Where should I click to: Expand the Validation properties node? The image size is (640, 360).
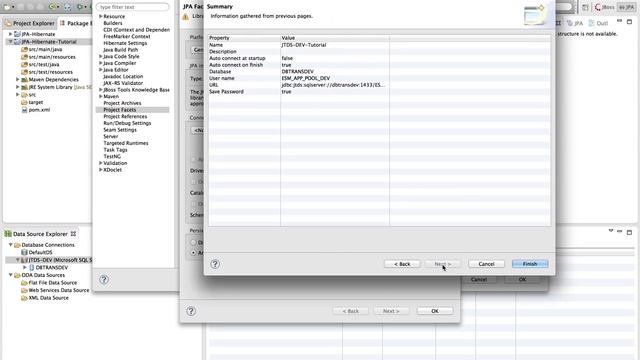pos(100,163)
